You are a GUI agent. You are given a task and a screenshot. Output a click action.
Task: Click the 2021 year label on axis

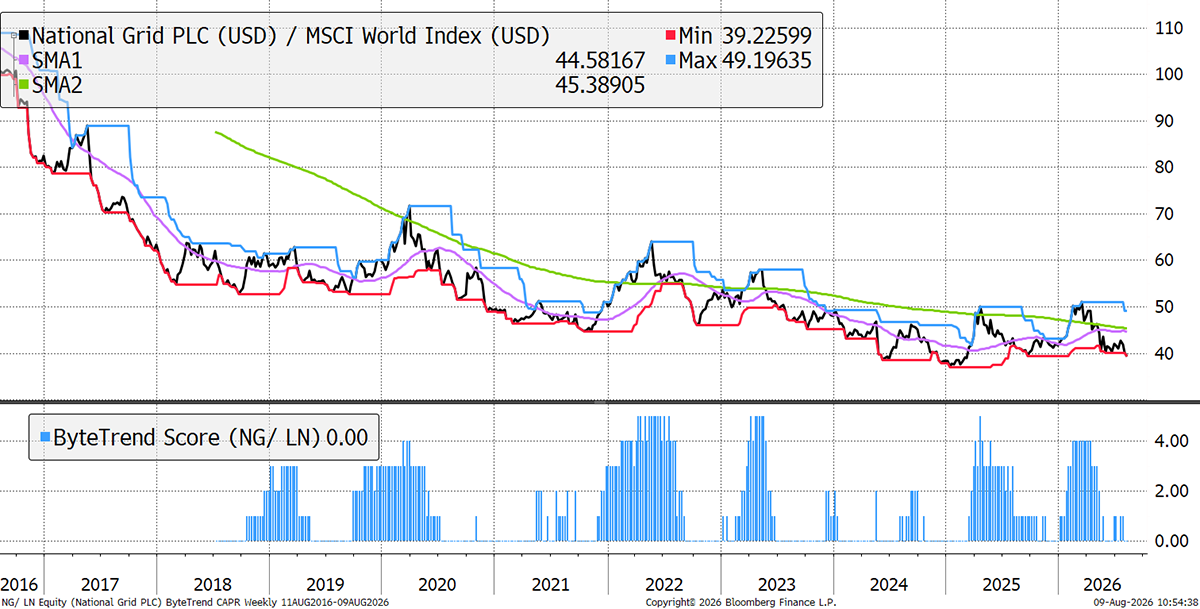[551, 583]
